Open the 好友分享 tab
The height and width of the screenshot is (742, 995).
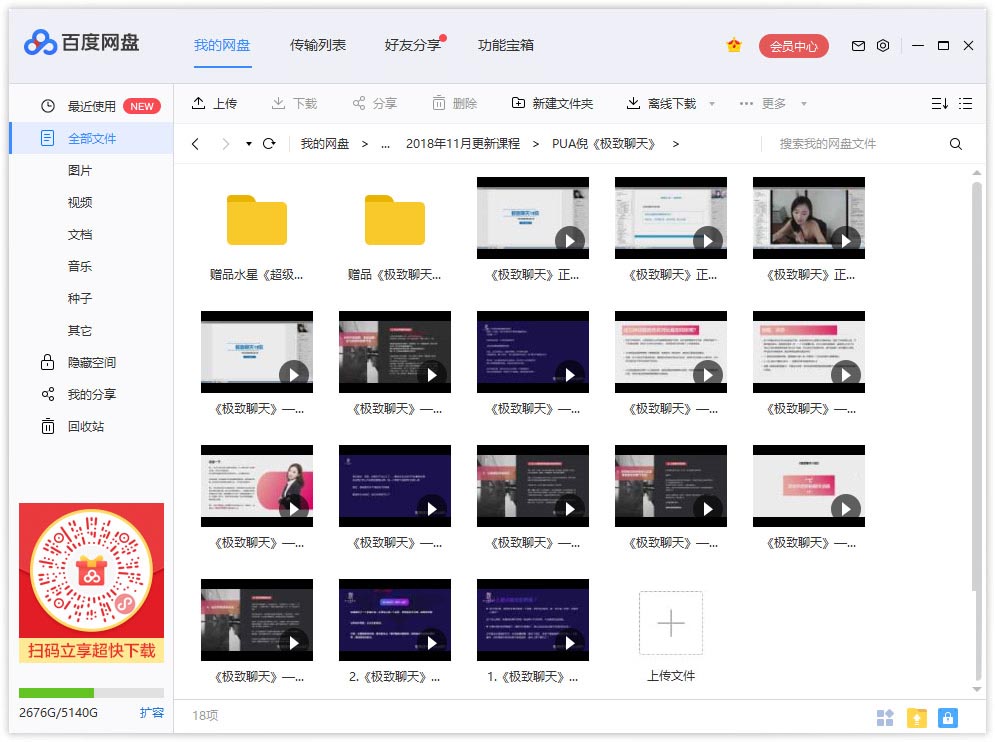412,45
